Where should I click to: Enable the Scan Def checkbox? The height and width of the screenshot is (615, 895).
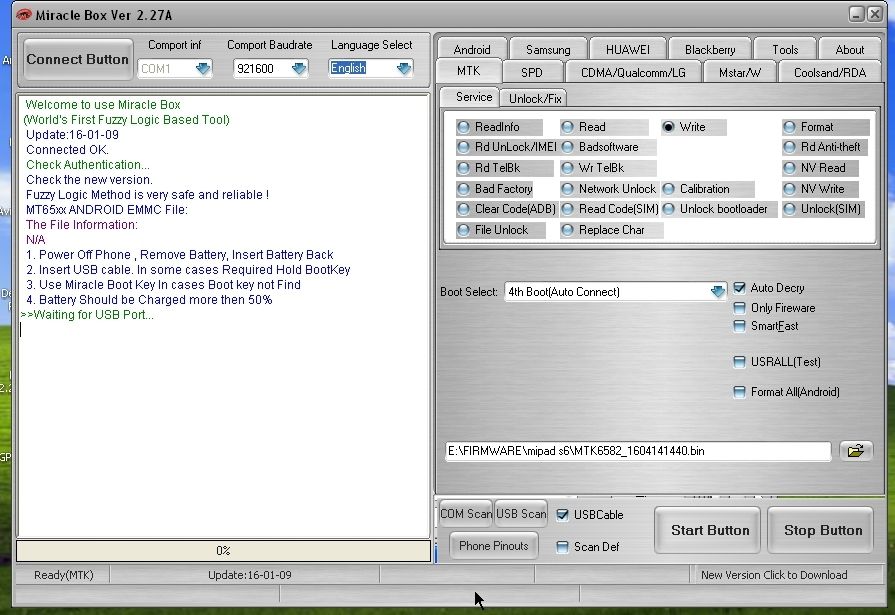[x=562, y=546]
